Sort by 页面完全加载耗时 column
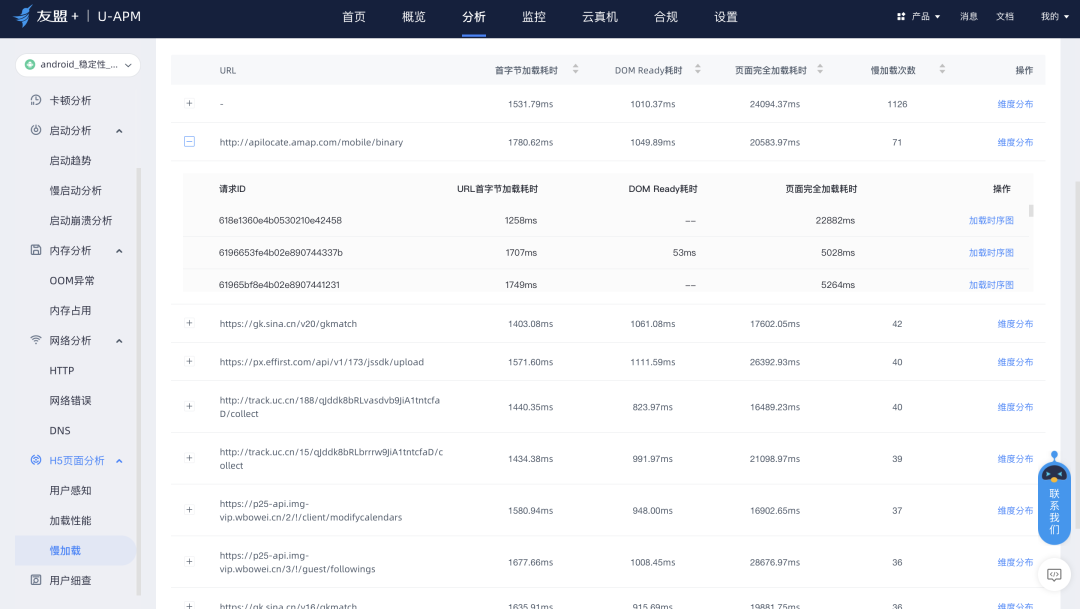 click(820, 69)
